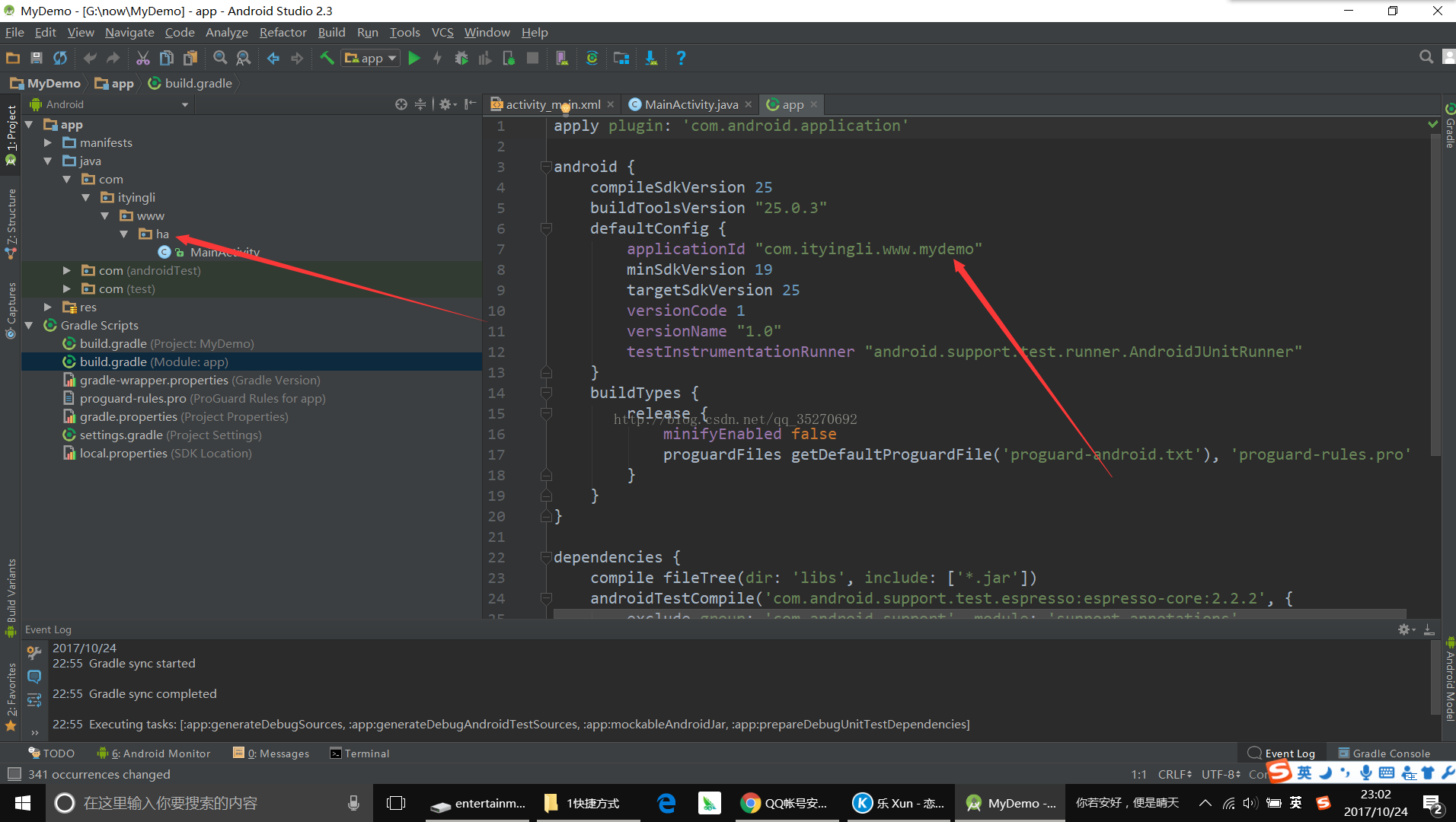Fold the dependencies block at line 22
The image size is (1456, 822).
pos(546,557)
